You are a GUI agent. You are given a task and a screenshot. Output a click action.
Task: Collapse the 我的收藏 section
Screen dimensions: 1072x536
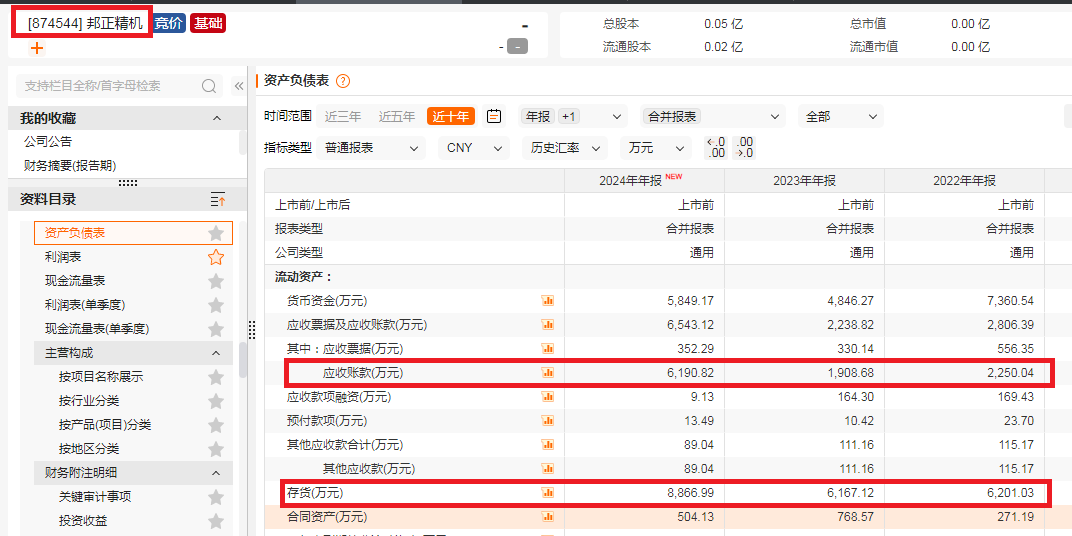click(217, 118)
